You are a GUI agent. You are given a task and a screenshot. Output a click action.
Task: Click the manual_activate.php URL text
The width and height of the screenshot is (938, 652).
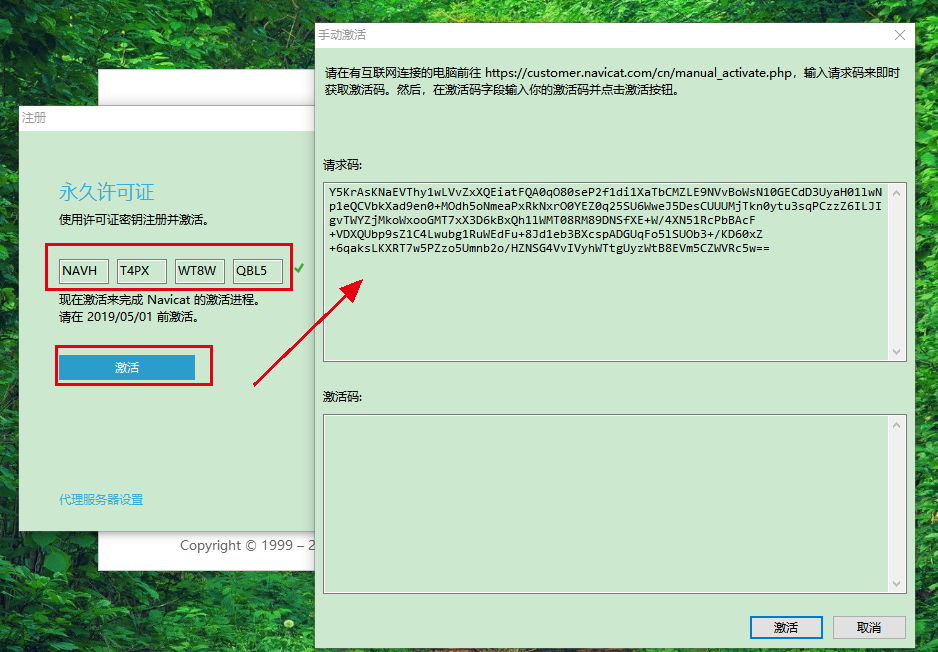click(638, 73)
